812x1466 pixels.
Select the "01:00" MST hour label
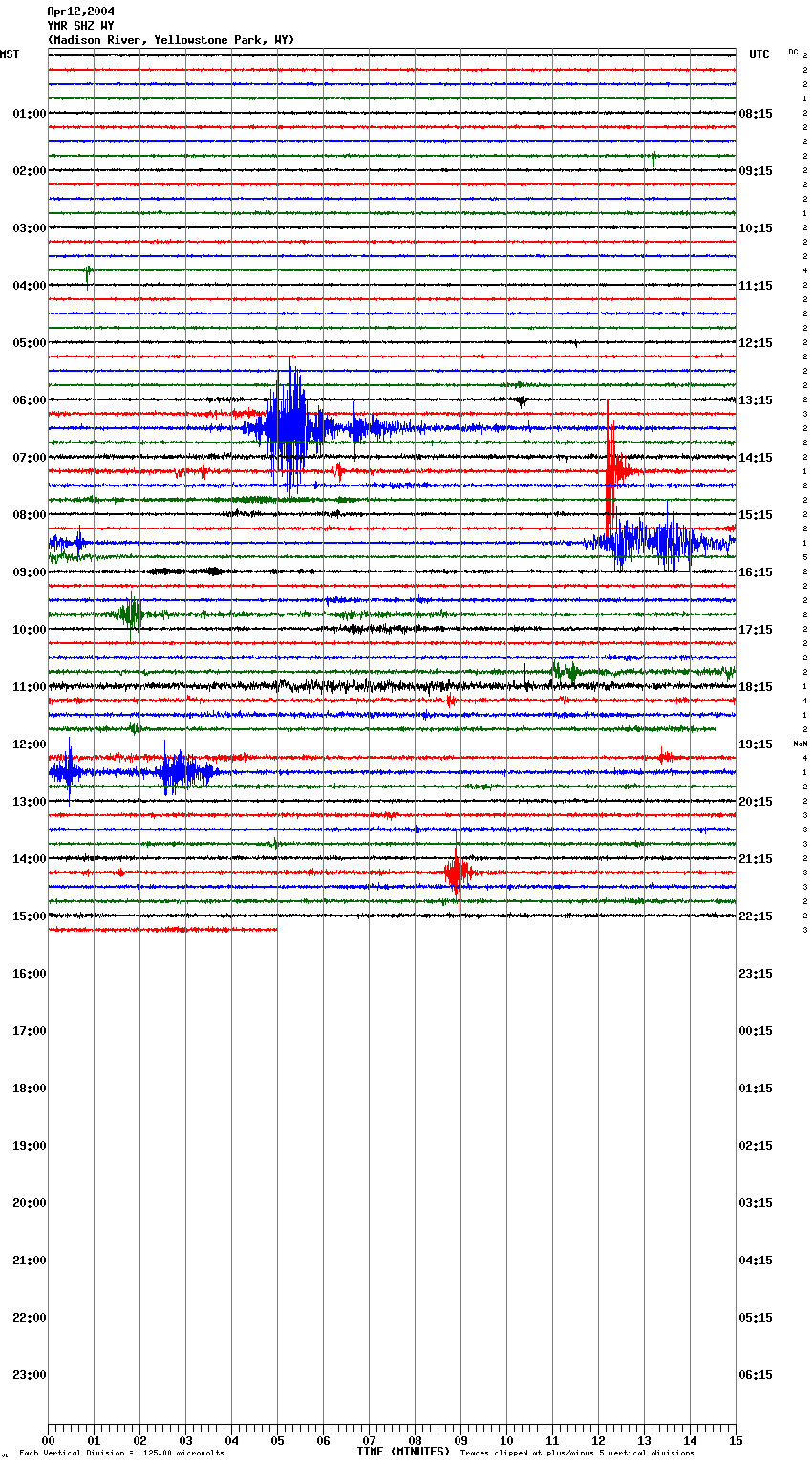point(30,114)
